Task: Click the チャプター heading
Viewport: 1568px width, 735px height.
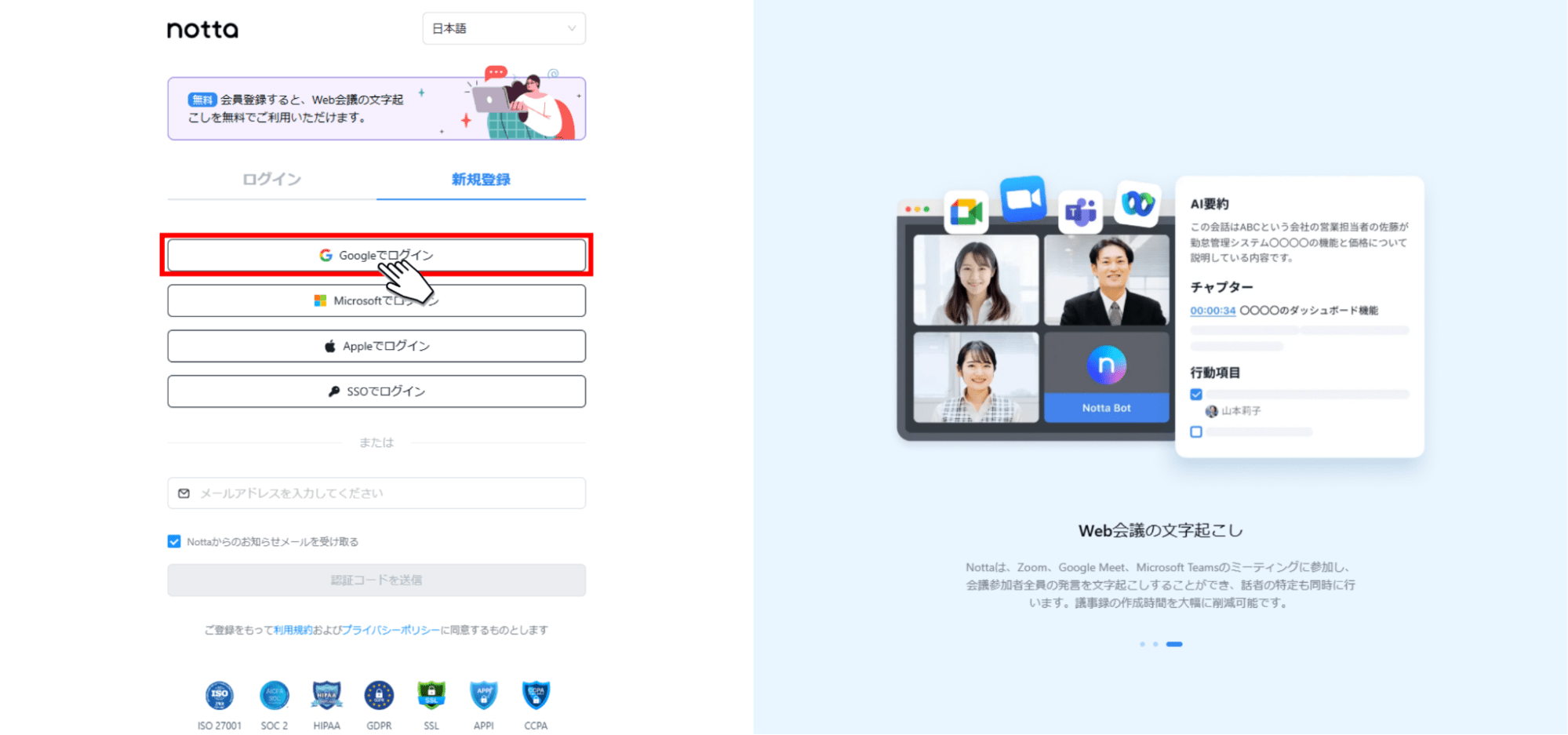Action: tap(1221, 287)
